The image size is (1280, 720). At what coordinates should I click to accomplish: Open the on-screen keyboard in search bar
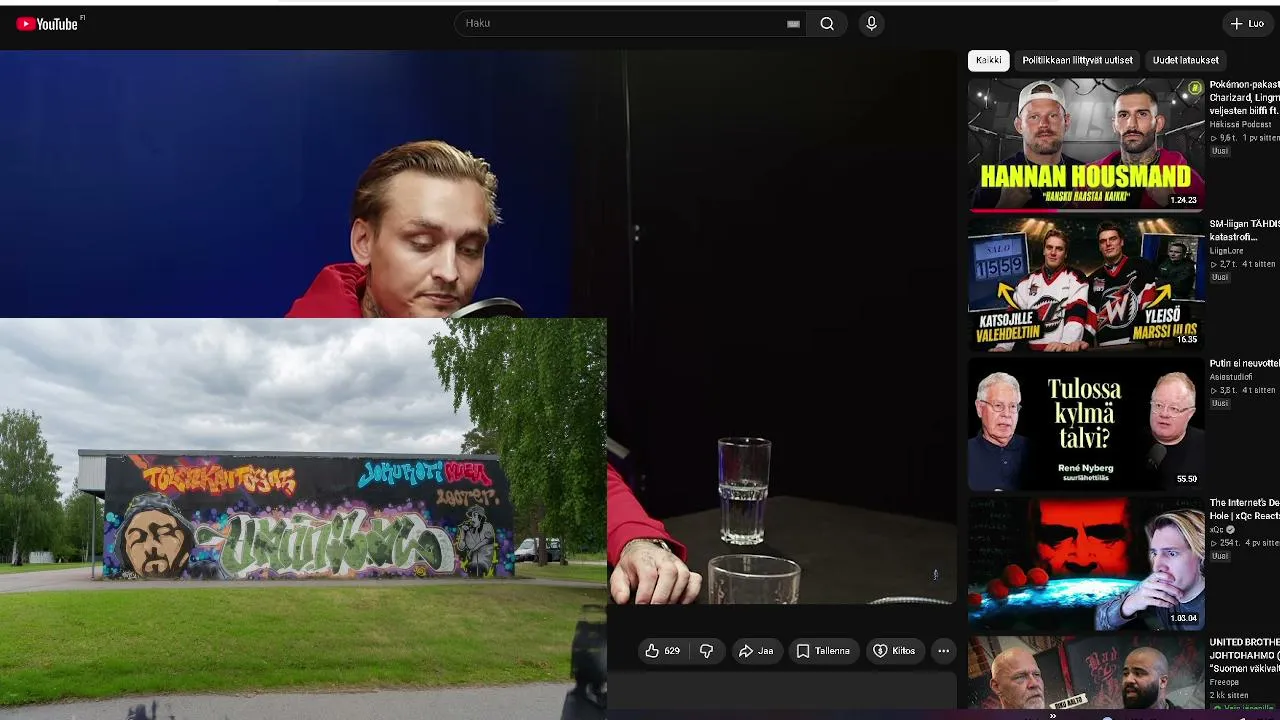pos(793,24)
